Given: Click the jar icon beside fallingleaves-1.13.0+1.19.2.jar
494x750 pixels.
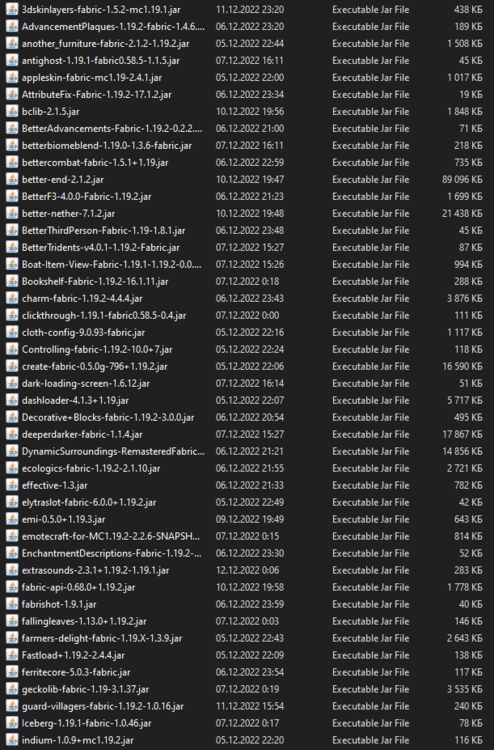Looking at the screenshot, I should click(12, 621).
